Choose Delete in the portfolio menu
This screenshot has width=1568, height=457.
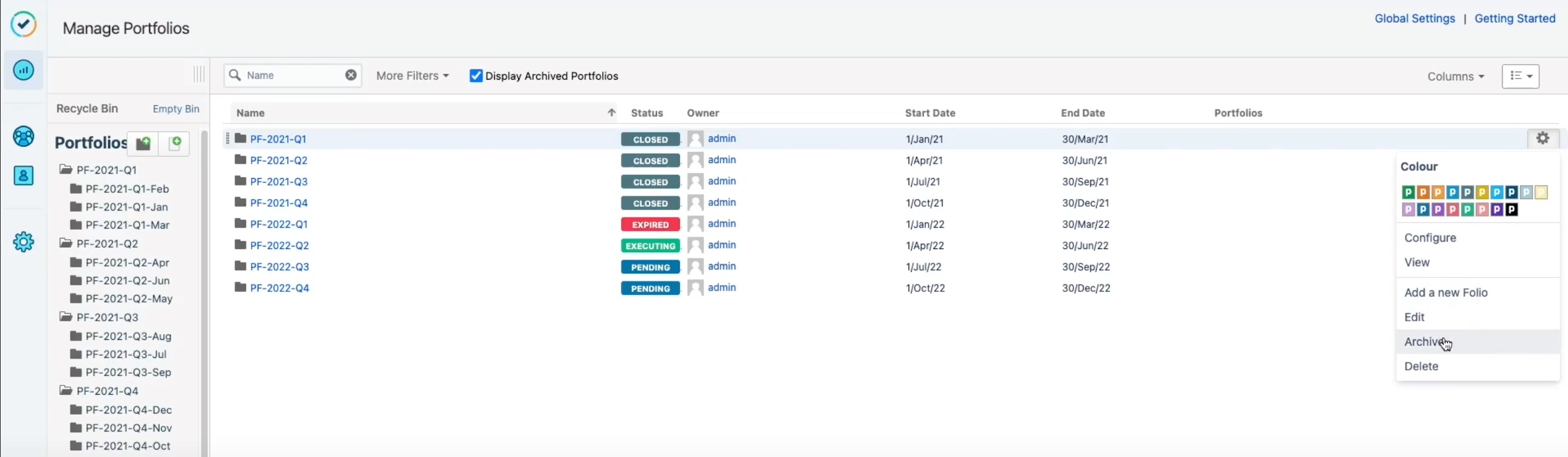coord(1421,366)
